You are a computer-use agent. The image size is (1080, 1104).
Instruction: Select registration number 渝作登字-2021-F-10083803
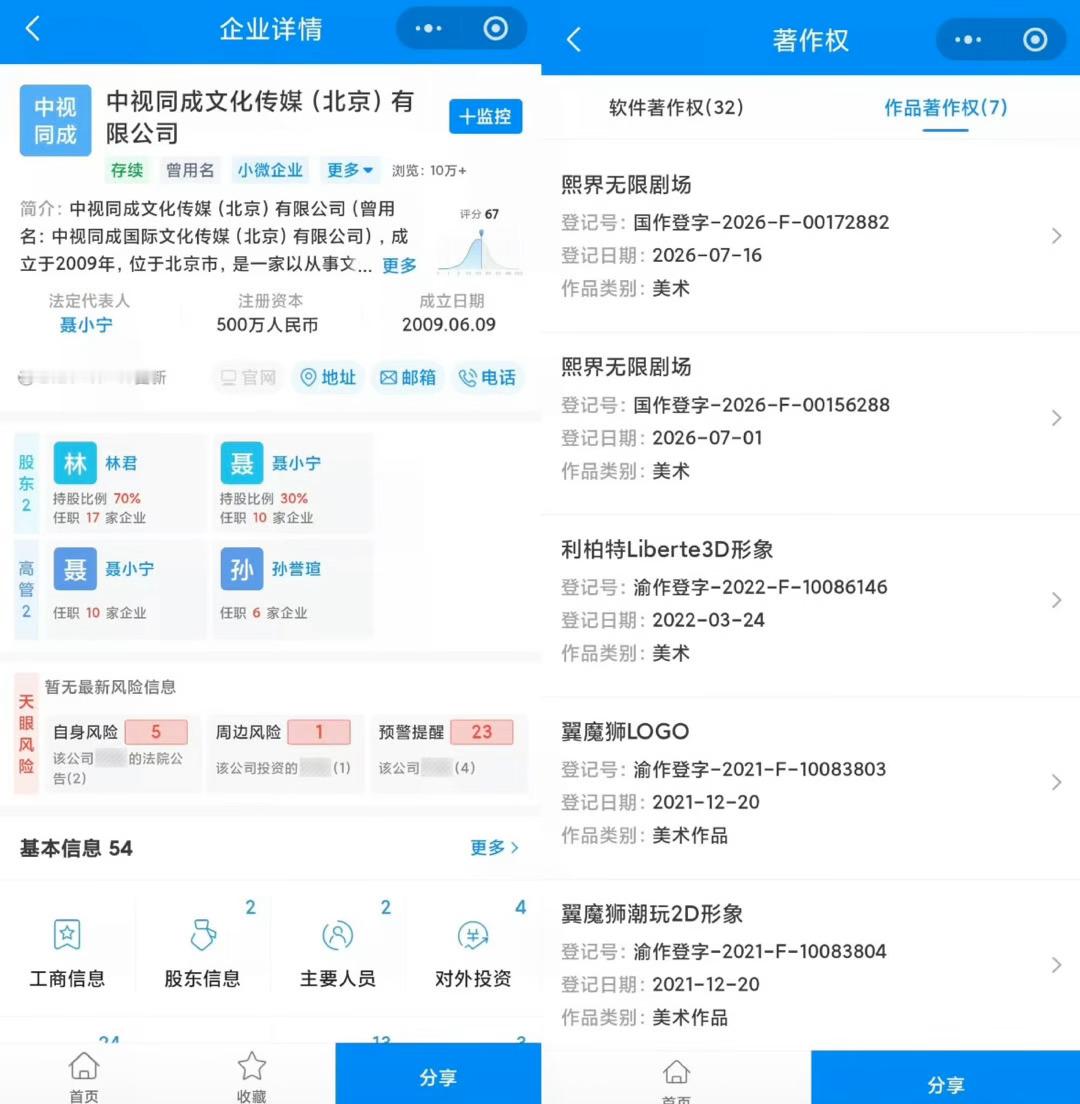pos(759,769)
